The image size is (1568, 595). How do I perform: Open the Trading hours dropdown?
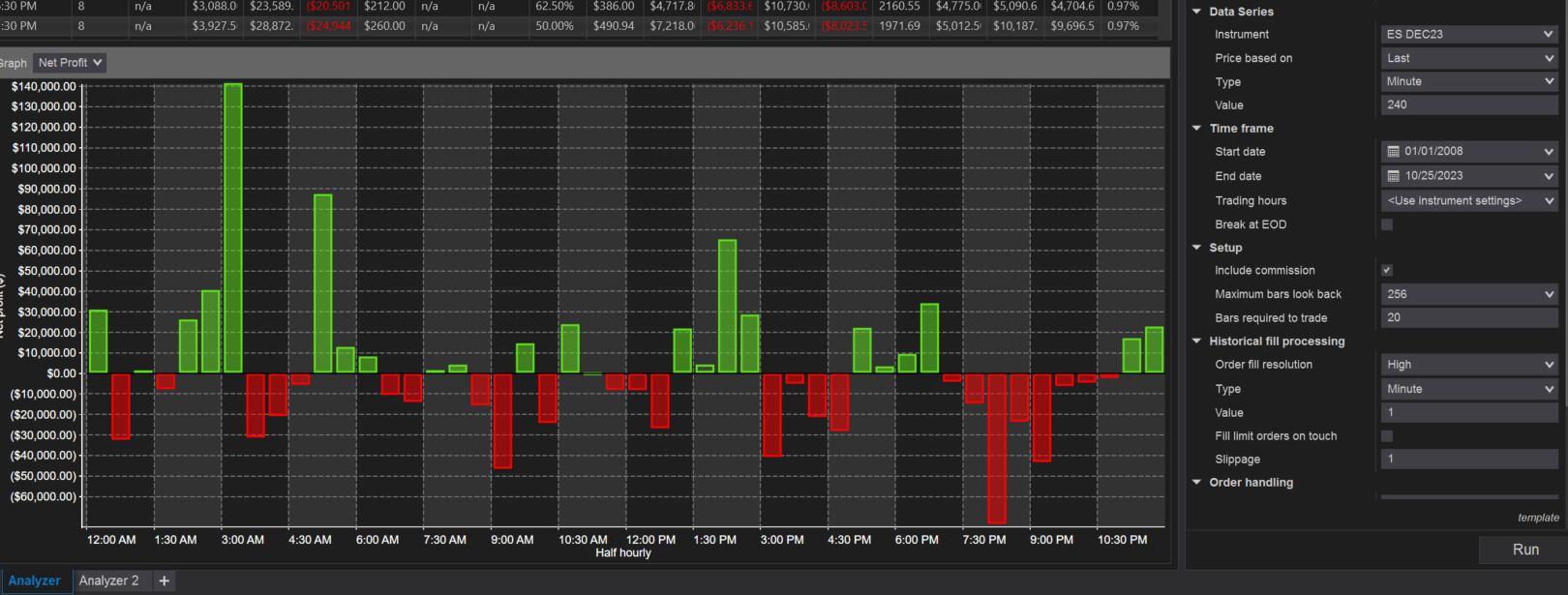(x=1469, y=200)
